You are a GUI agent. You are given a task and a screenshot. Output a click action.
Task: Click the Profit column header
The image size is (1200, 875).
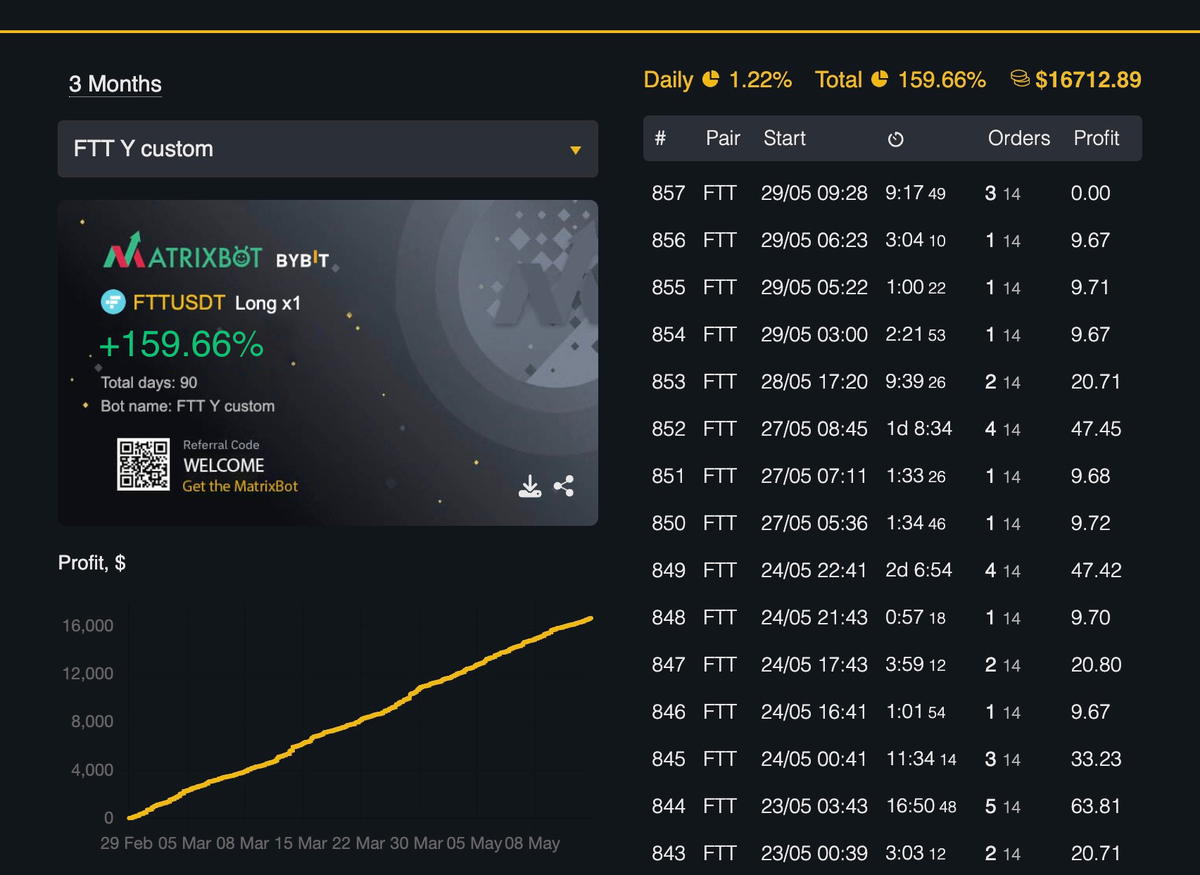click(1096, 138)
